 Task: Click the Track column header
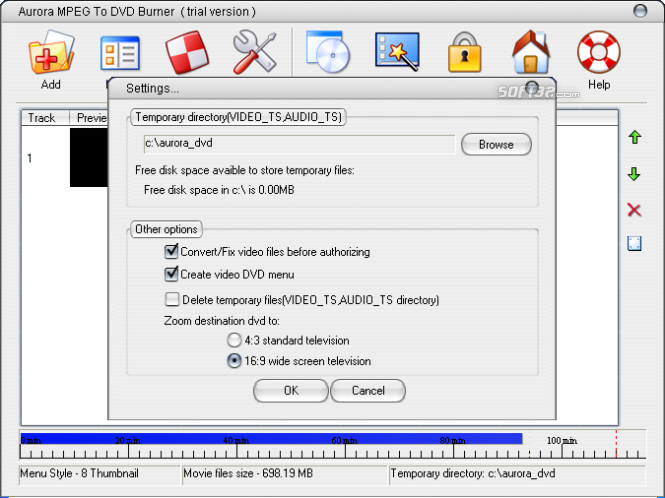[x=45, y=118]
